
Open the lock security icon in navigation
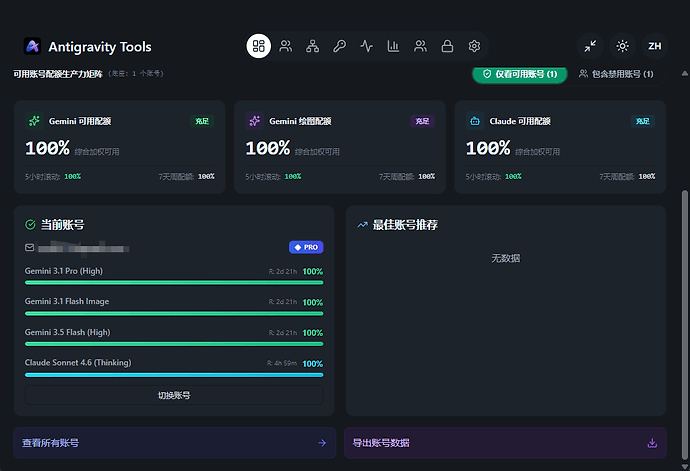point(447,46)
